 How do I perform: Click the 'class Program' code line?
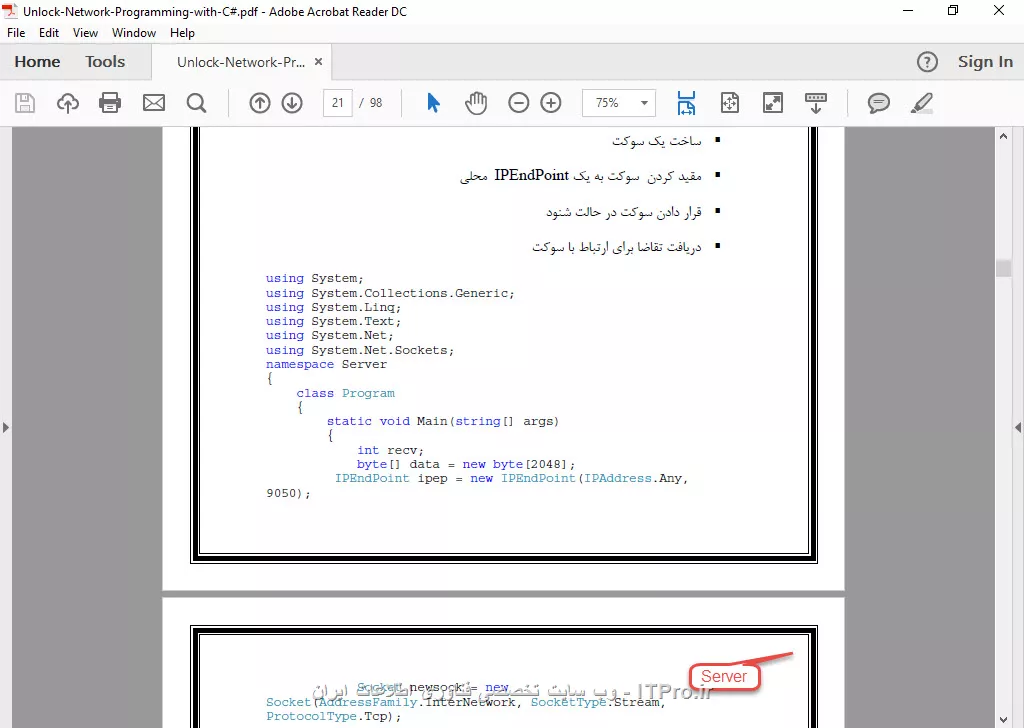coord(345,393)
